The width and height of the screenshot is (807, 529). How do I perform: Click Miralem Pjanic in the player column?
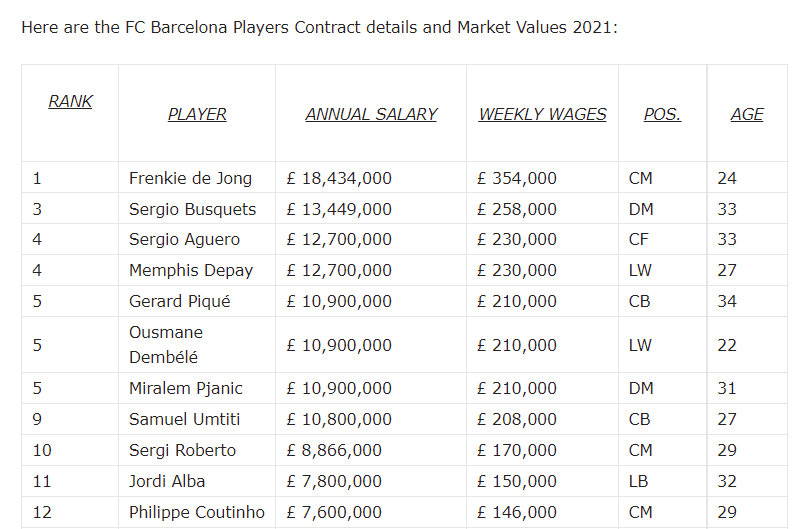click(185, 388)
